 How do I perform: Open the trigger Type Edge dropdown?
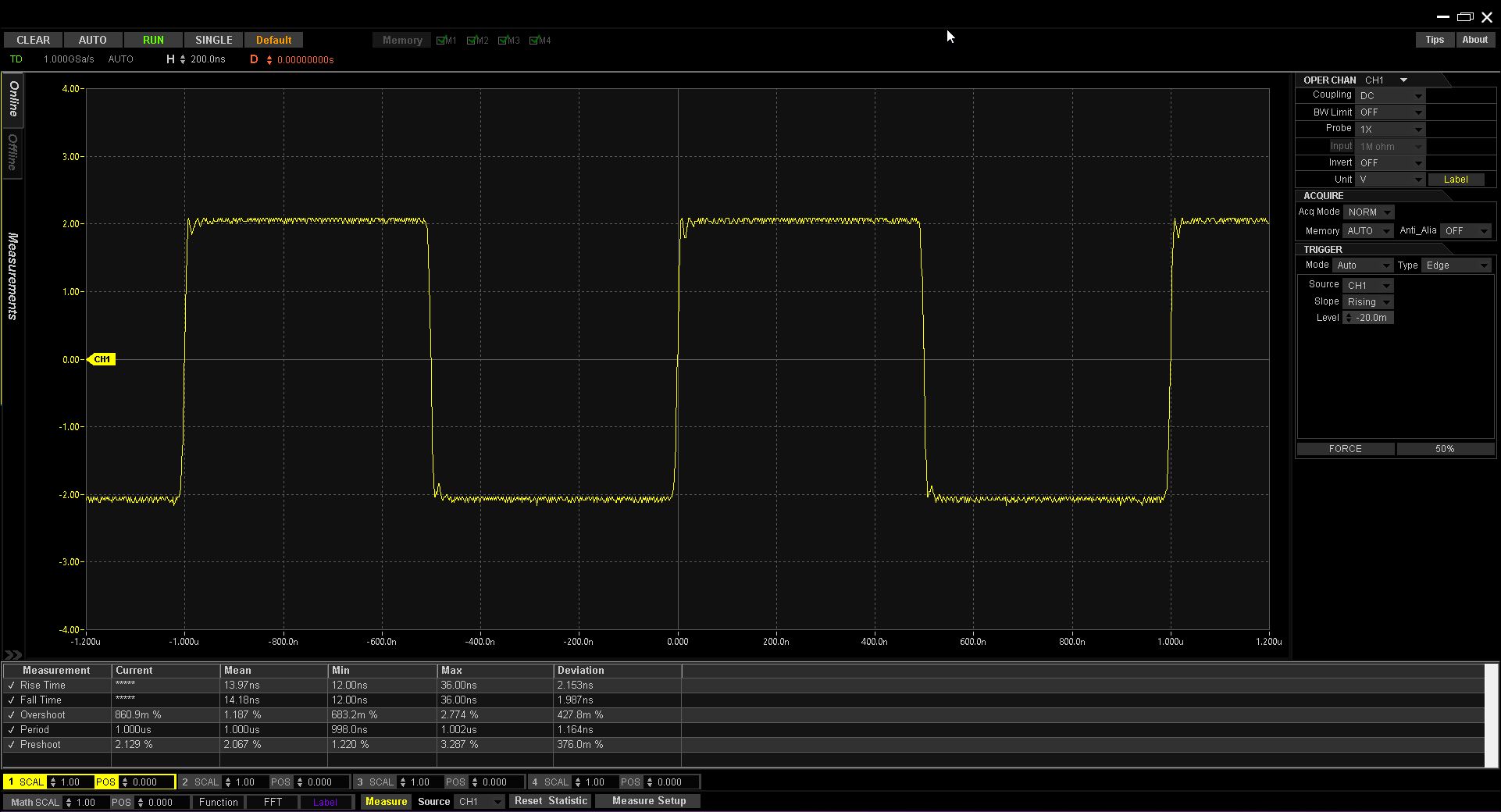1456,265
